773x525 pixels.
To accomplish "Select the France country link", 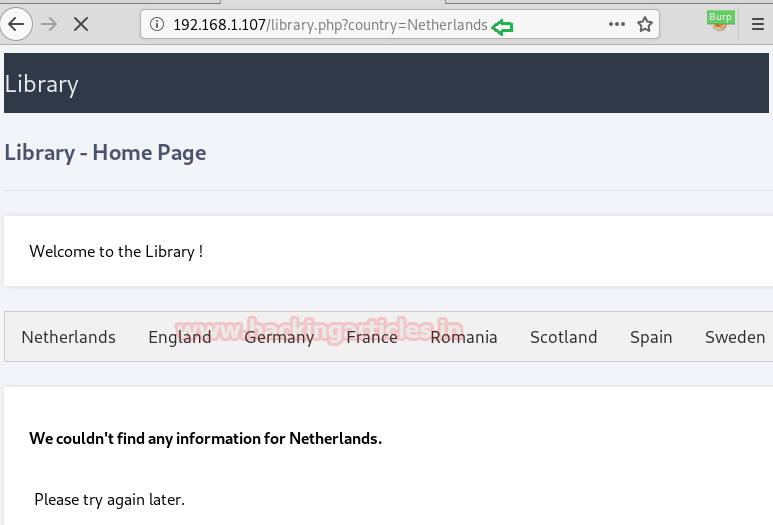I will (372, 337).
